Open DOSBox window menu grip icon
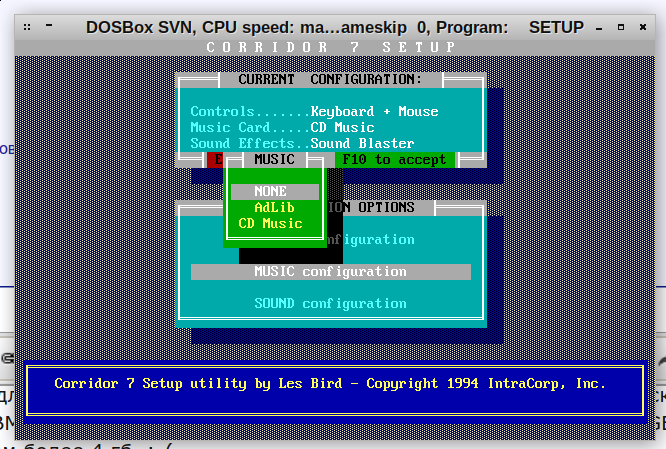 click(x=27, y=27)
